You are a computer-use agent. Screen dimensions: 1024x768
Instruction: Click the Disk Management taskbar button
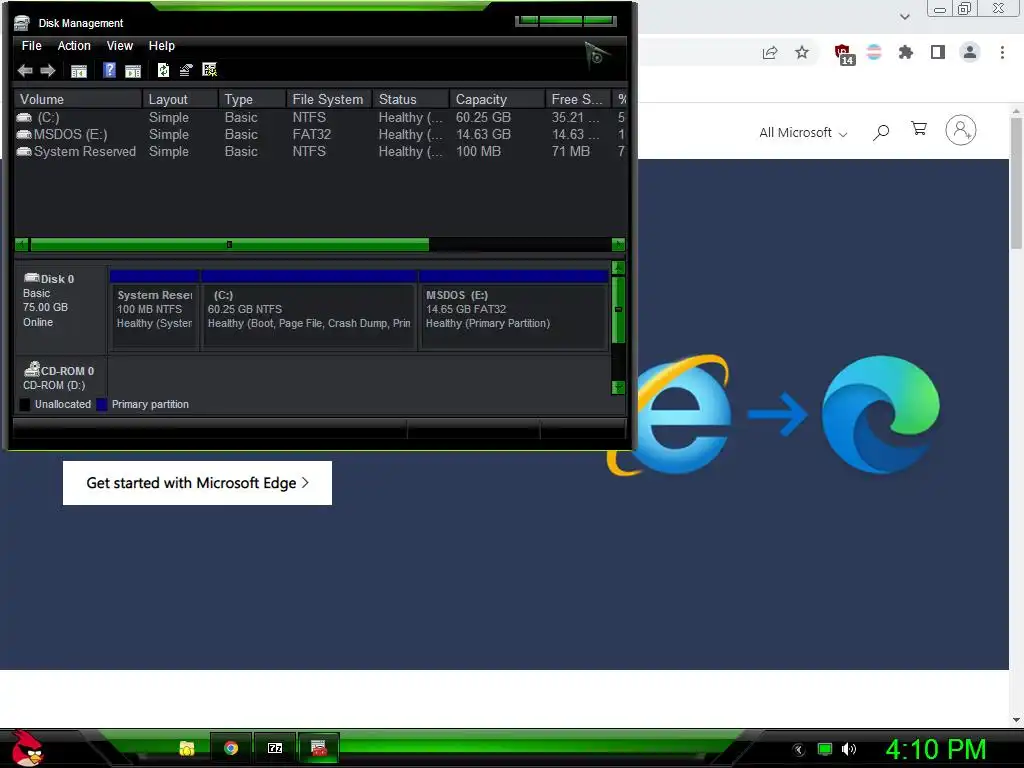pos(319,748)
